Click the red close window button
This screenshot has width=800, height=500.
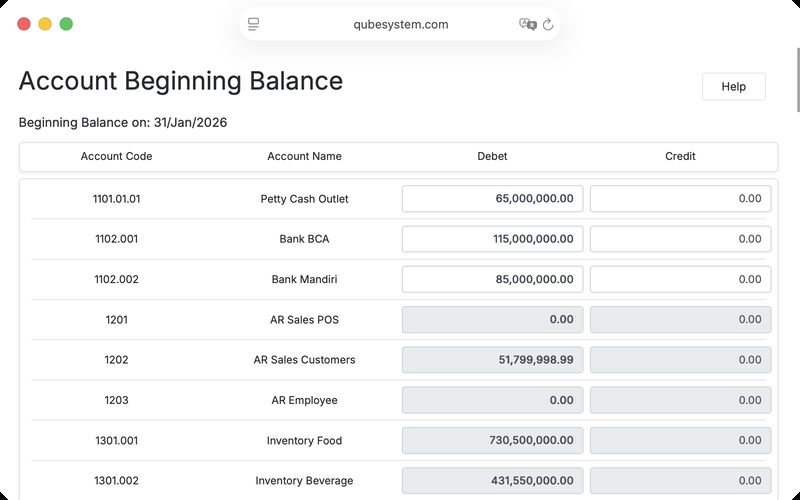tap(24, 24)
